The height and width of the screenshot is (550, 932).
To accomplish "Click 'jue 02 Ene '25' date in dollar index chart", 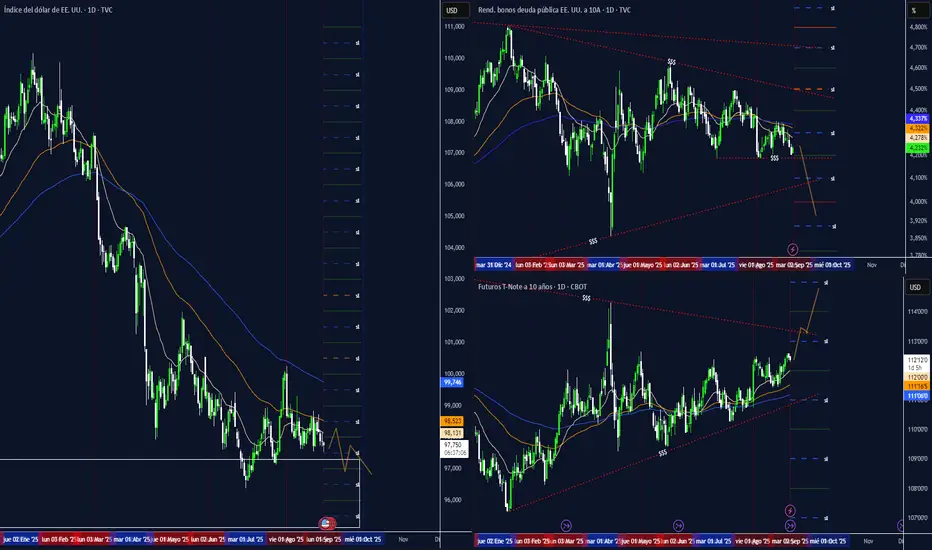I will click(x=20, y=539).
